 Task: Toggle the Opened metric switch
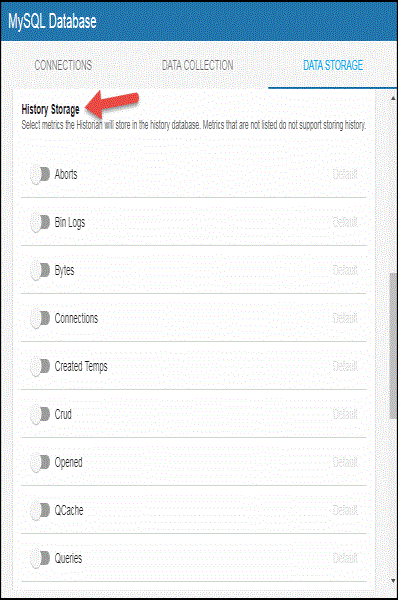[40, 462]
